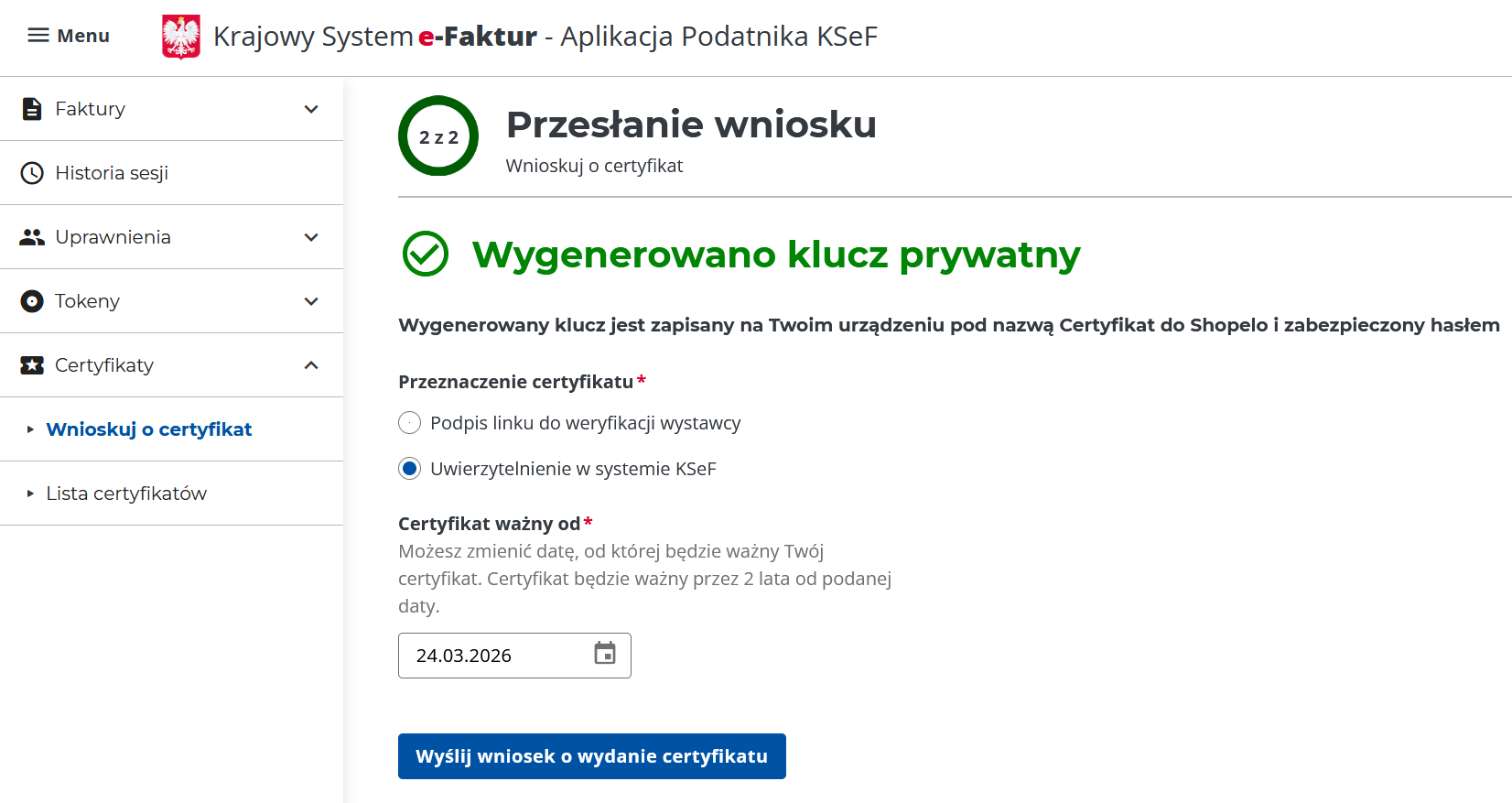Open the calendar date picker icon
This screenshot has height=803, width=1512.
(x=605, y=654)
